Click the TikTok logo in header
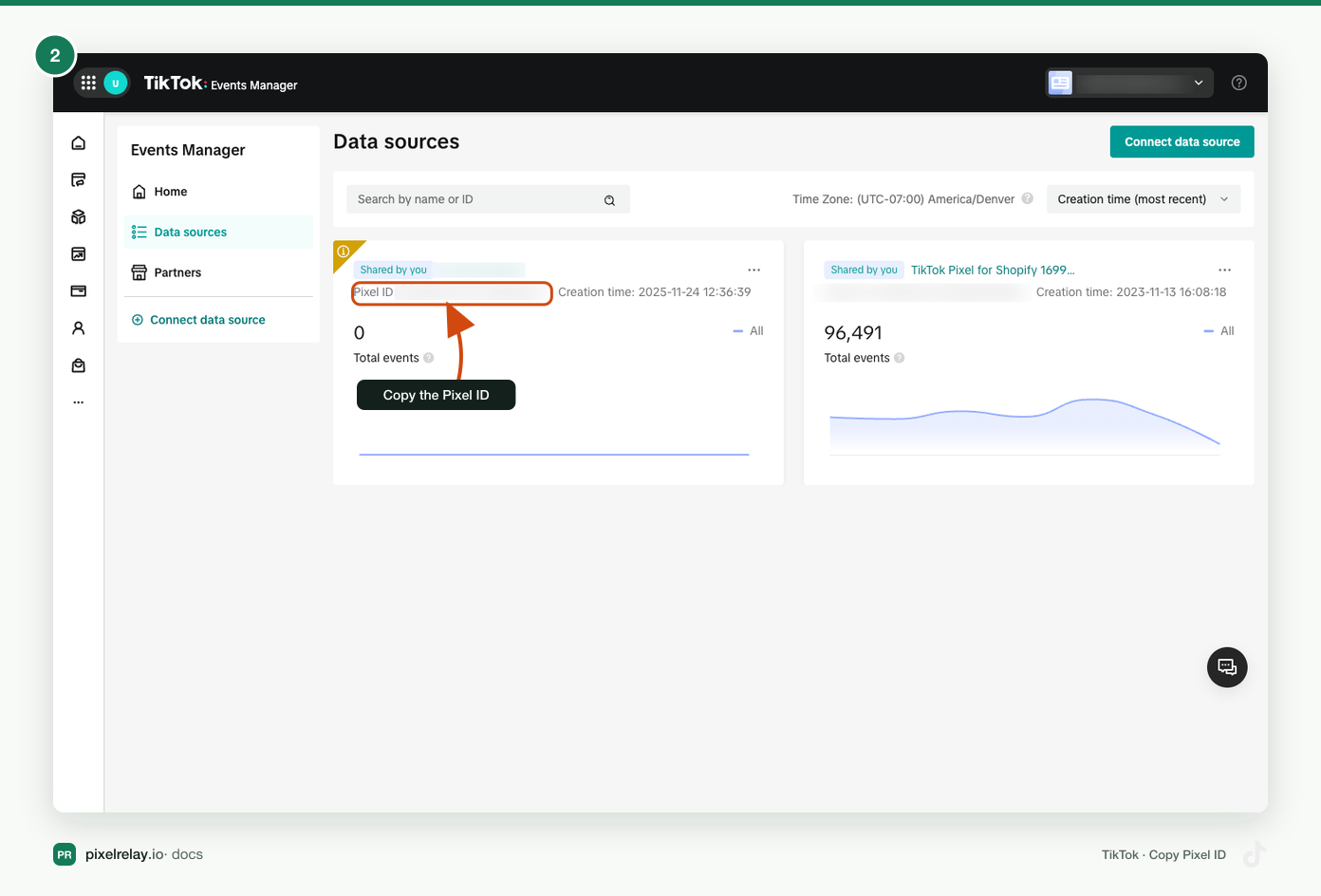This screenshot has height=896, width=1321. 175,84
